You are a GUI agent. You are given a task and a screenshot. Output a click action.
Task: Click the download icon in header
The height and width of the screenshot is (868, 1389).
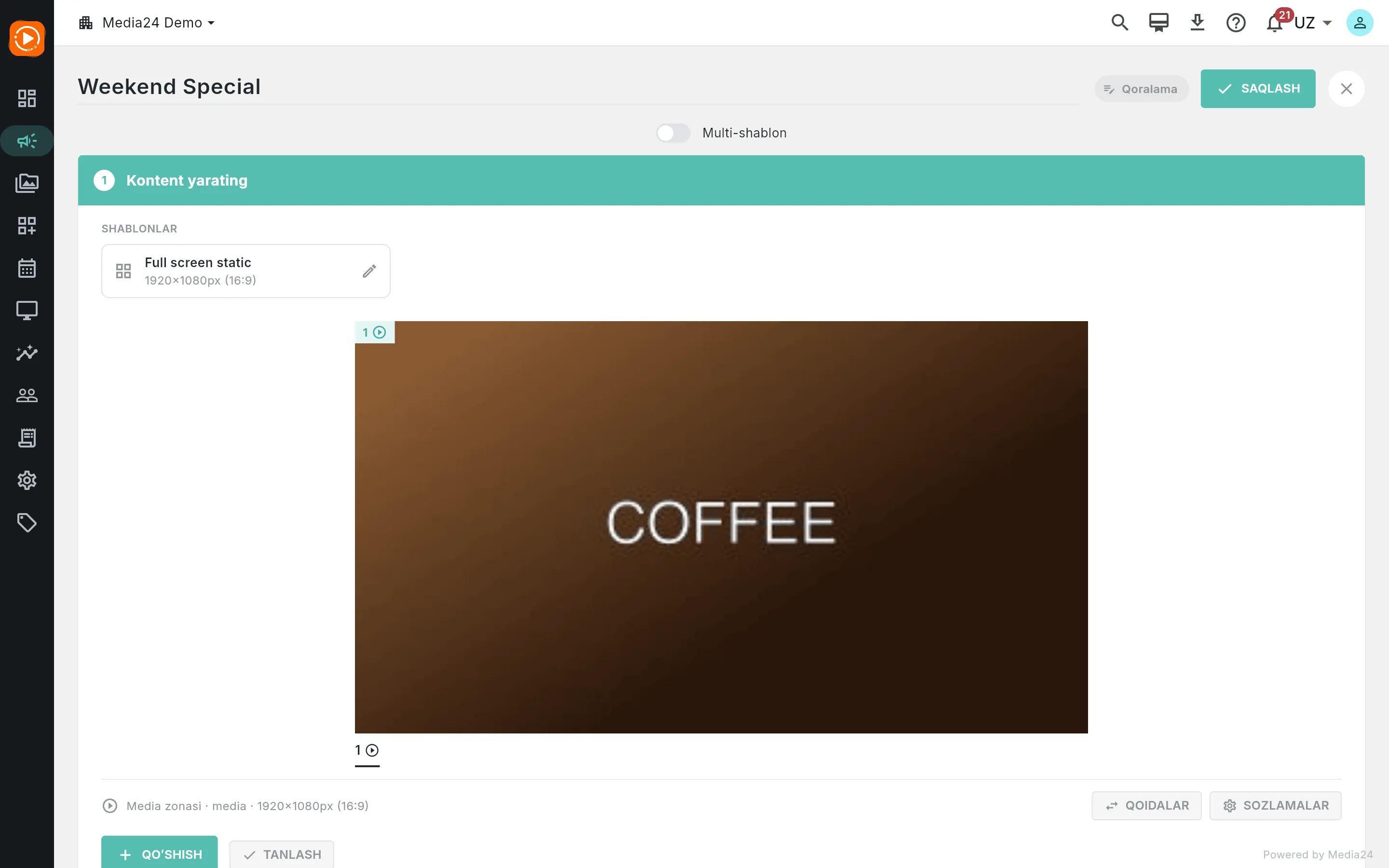[x=1198, y=23]
